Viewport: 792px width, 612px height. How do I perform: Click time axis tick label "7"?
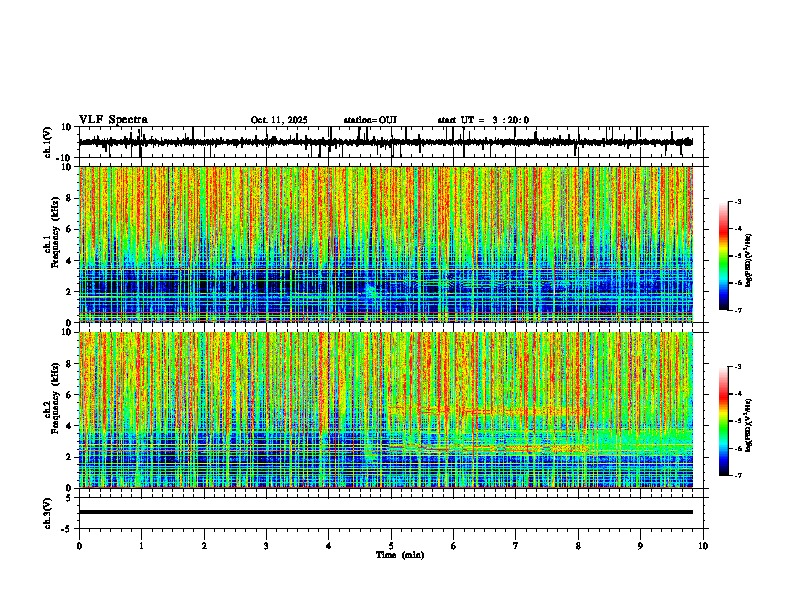(516, 546)
